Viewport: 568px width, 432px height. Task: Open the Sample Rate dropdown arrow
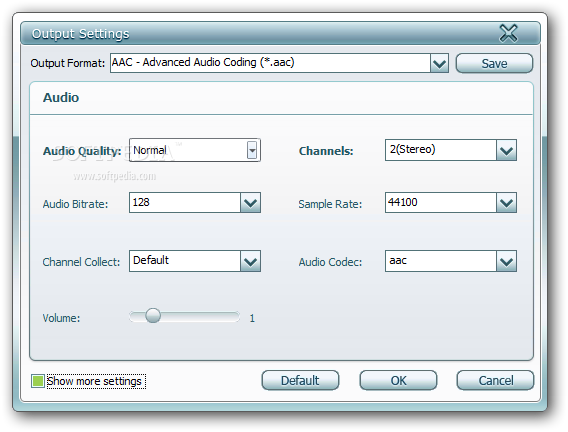[x=506, y=202]
